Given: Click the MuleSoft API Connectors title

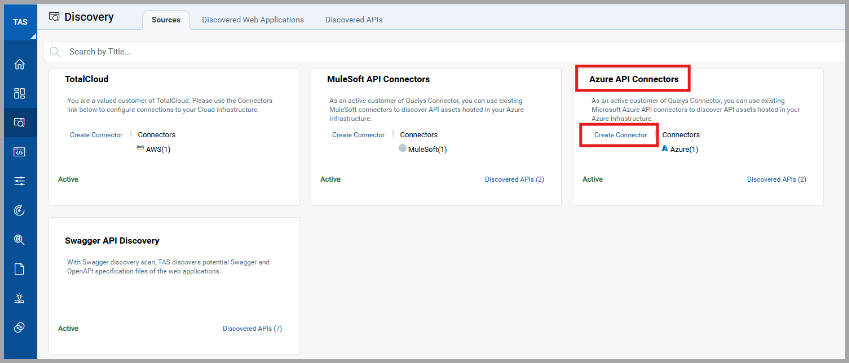Looking at the screenshot, I should [x=378, y=79].
